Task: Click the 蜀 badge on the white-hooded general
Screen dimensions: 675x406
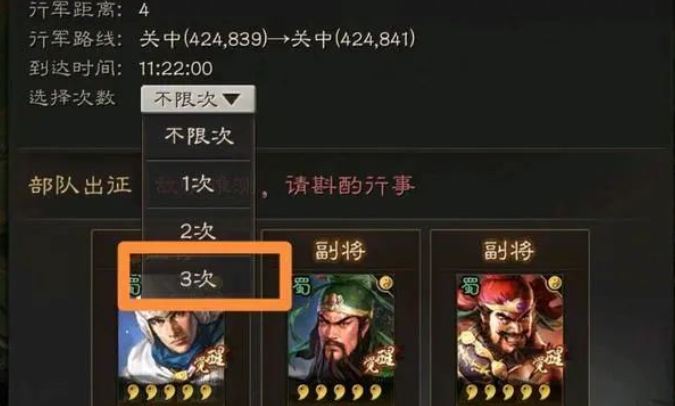Action: 135,286
